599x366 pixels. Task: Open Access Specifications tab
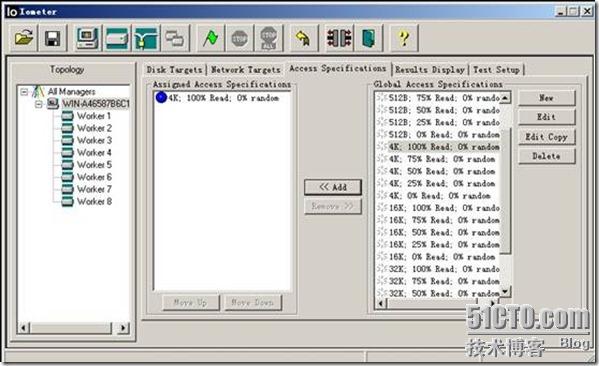tap(338, 69)
